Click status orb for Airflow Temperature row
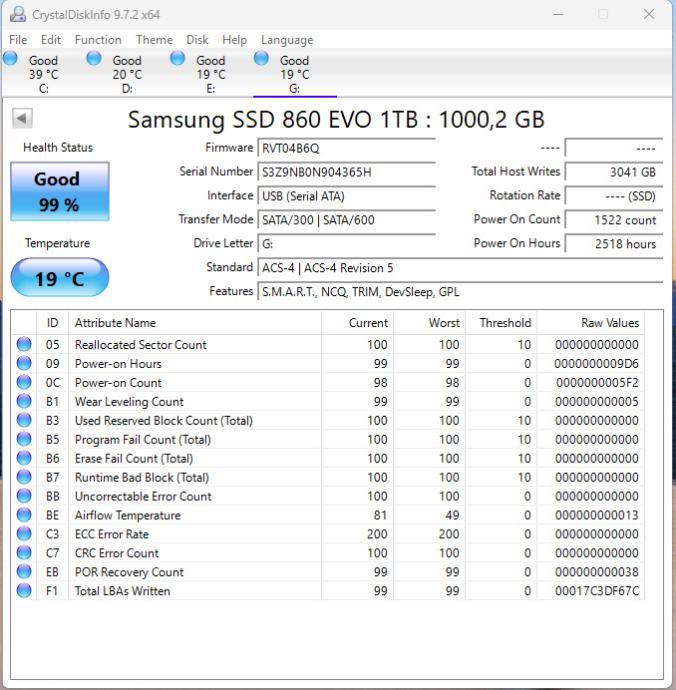The width and height of the screenshot is (676, 690). [x=24, y=515]
